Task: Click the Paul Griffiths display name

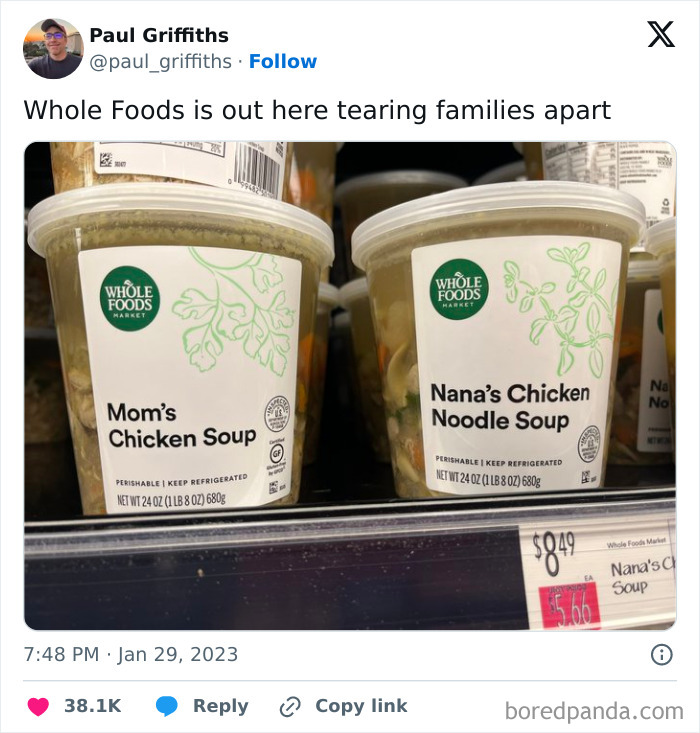Action: click(159, 35)
